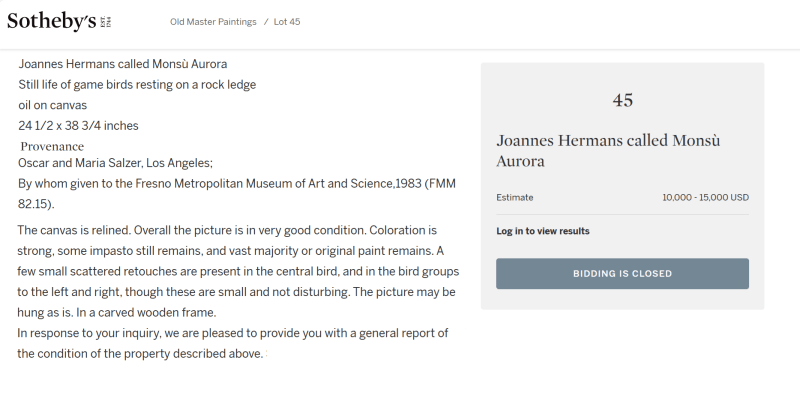Click the artist name heading in lot description
The width and height of the screenshot is (800, 404).
click(x=122, y=65)
